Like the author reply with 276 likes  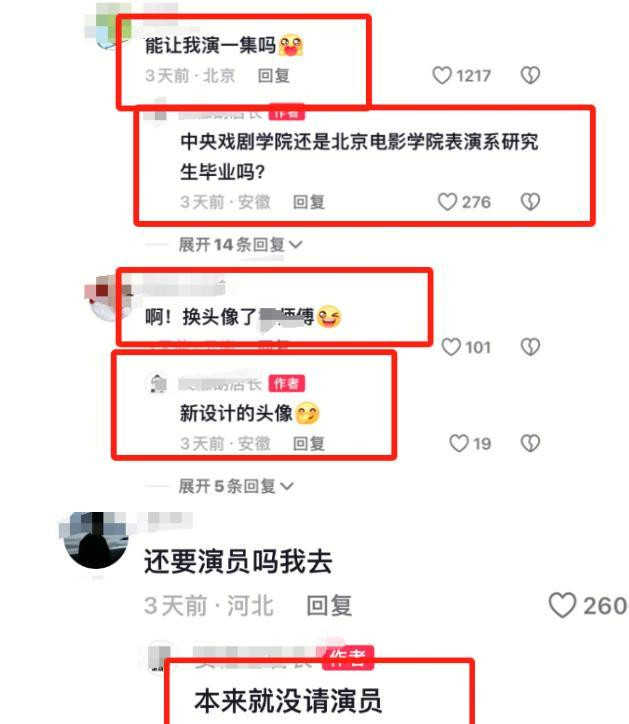click(x=447, y=202)
